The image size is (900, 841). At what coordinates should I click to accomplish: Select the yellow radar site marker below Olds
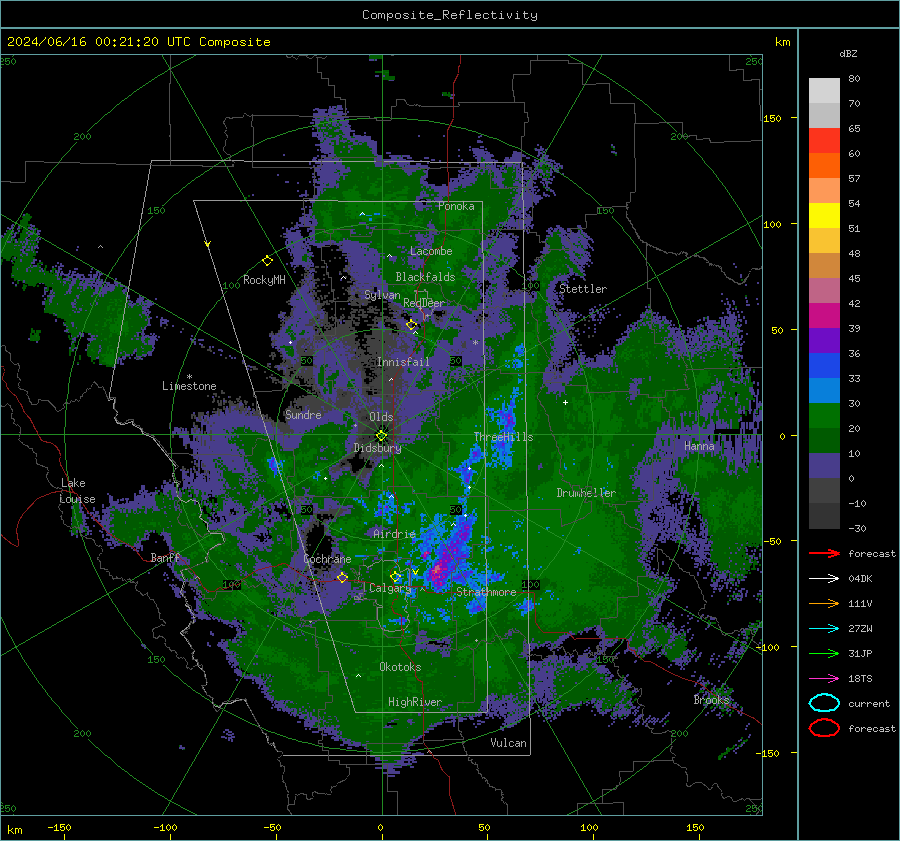pyautogui.click(x=381, y=436)
